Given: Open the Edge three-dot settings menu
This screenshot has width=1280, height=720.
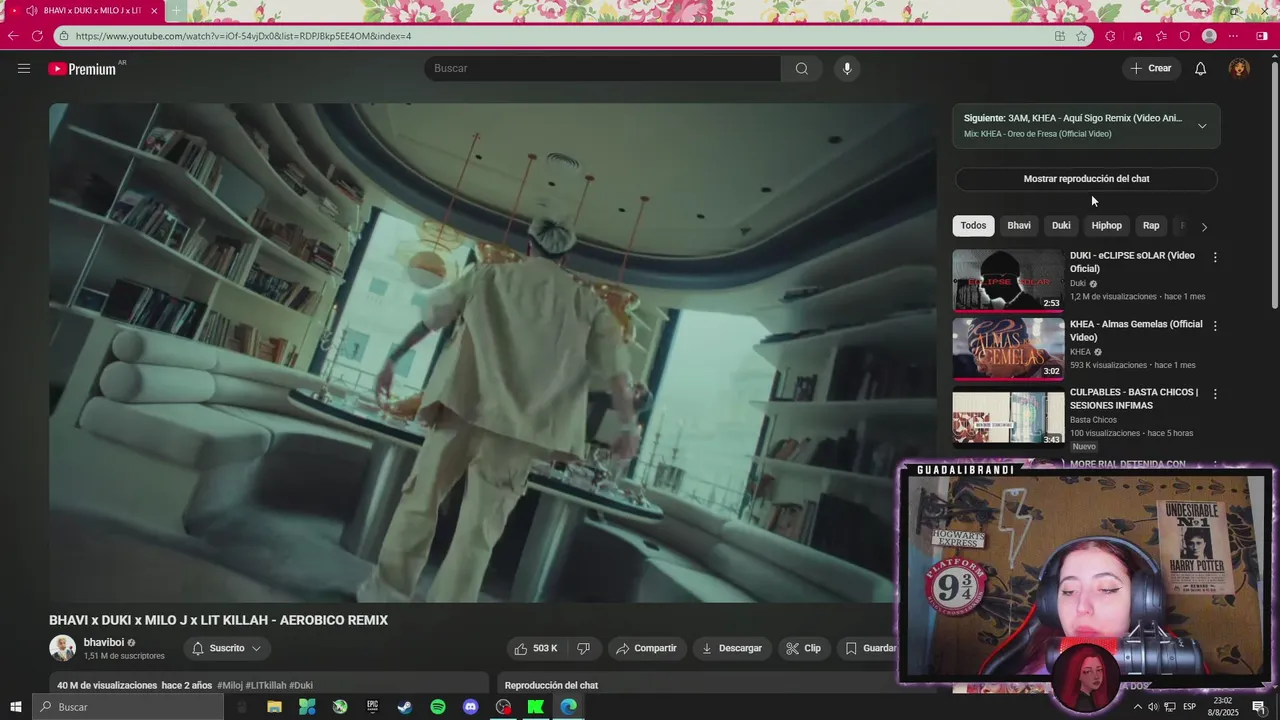Looking at the screenshot, I should click(x=1234, y=36).
